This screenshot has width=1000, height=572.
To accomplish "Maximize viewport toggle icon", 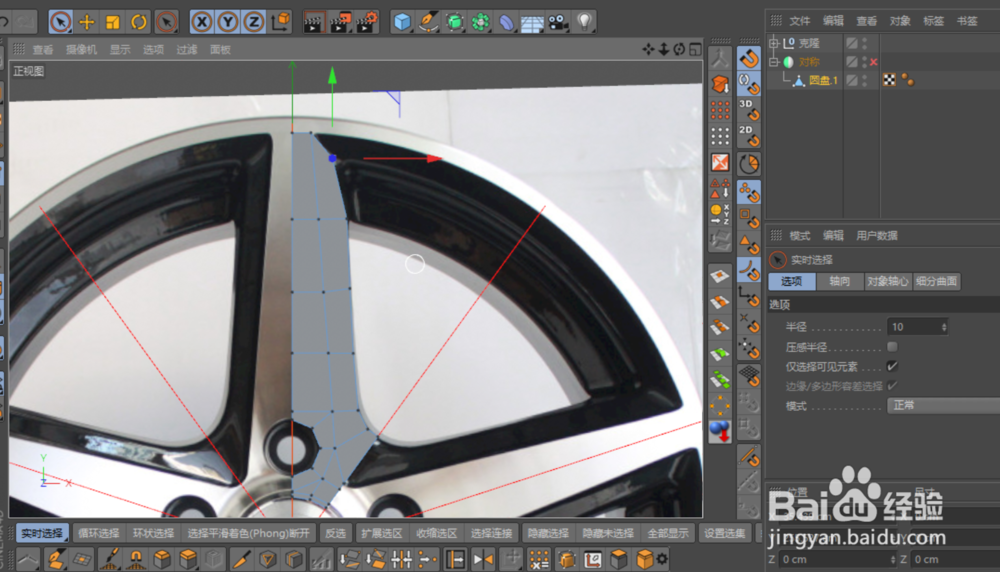I will (695, 49).
